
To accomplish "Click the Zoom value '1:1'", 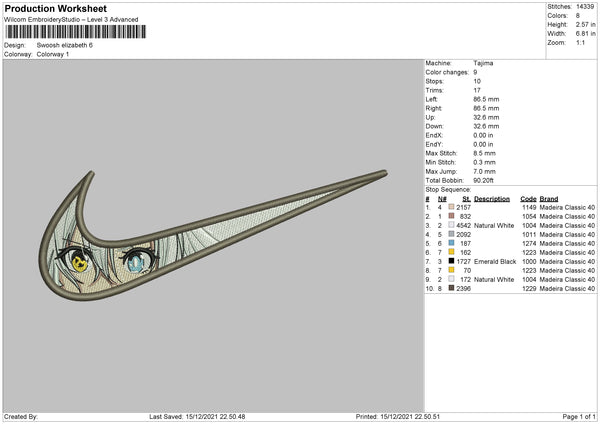I will [x=580, y=42].
